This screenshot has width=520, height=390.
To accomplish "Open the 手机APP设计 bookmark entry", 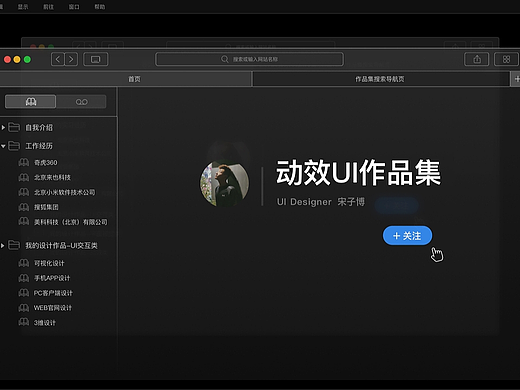I will coord(52,278).
